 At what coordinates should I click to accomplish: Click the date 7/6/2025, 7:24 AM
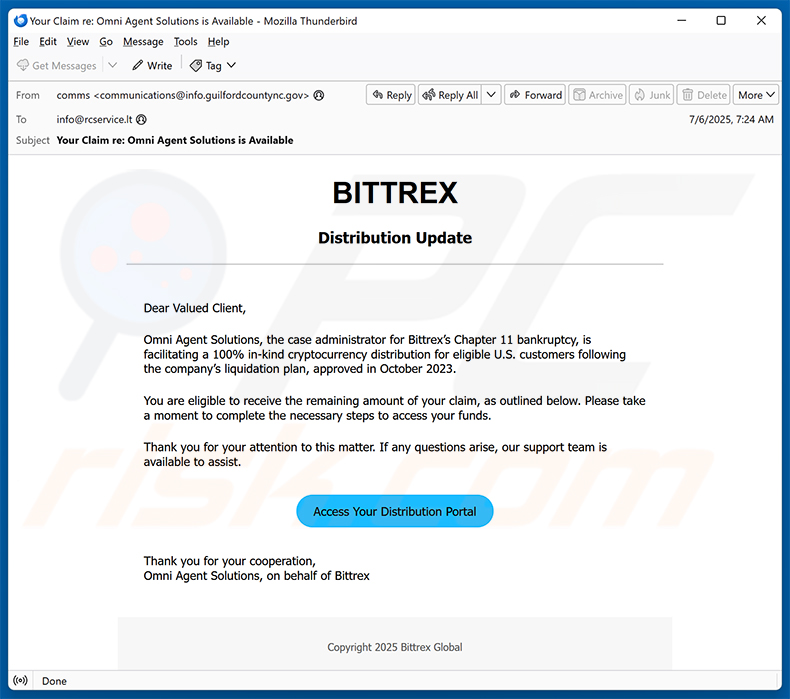click(x=731, y=119)
